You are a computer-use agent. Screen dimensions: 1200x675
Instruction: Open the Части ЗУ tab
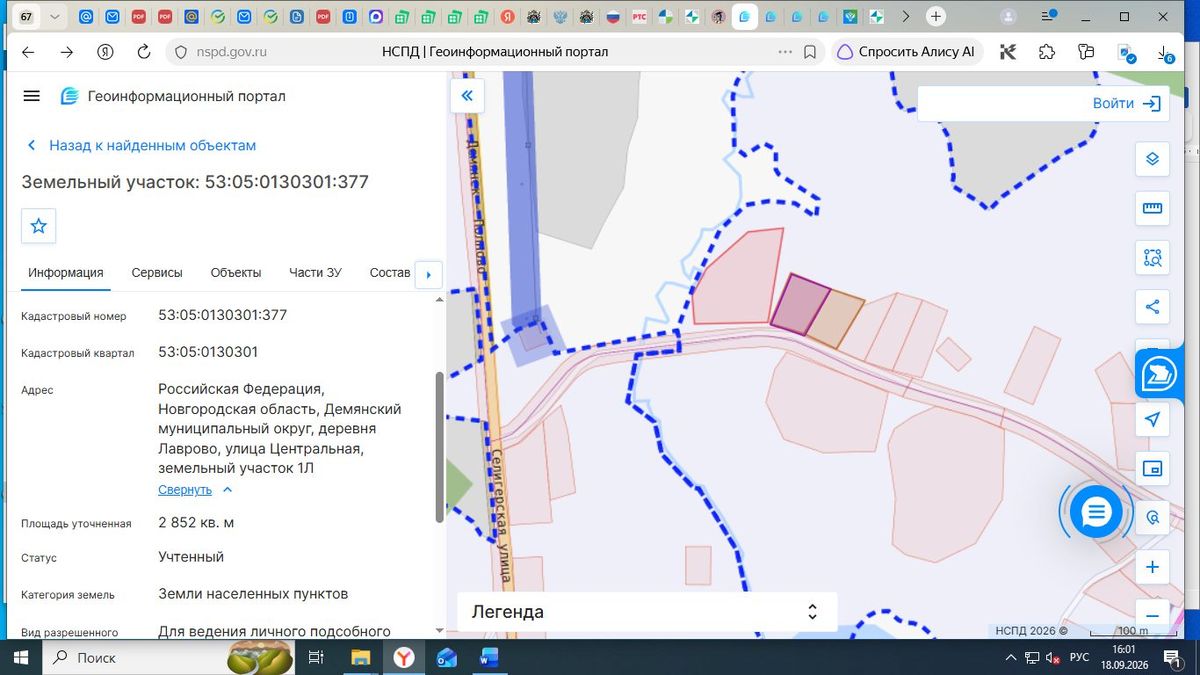[x=315, y=273]
